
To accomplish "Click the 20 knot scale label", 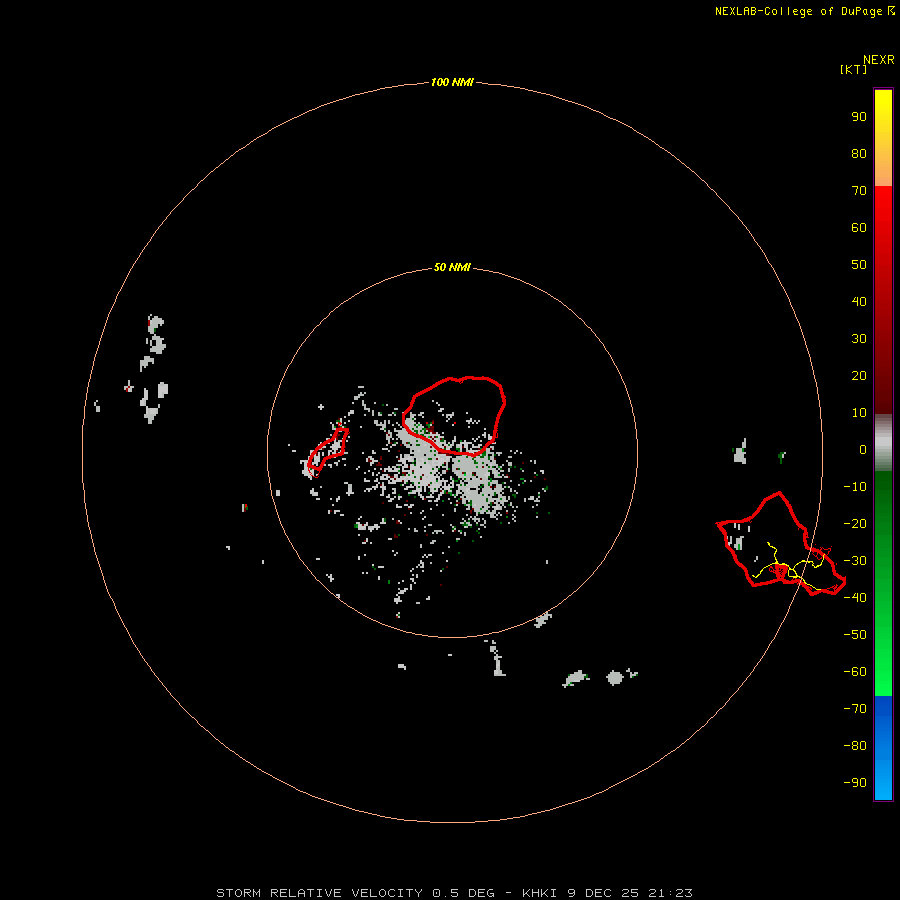I will coord(859,375).
